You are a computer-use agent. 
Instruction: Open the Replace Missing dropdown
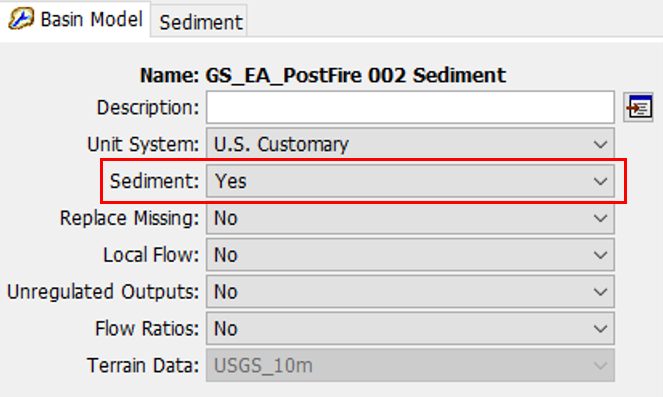click(410, 218)
